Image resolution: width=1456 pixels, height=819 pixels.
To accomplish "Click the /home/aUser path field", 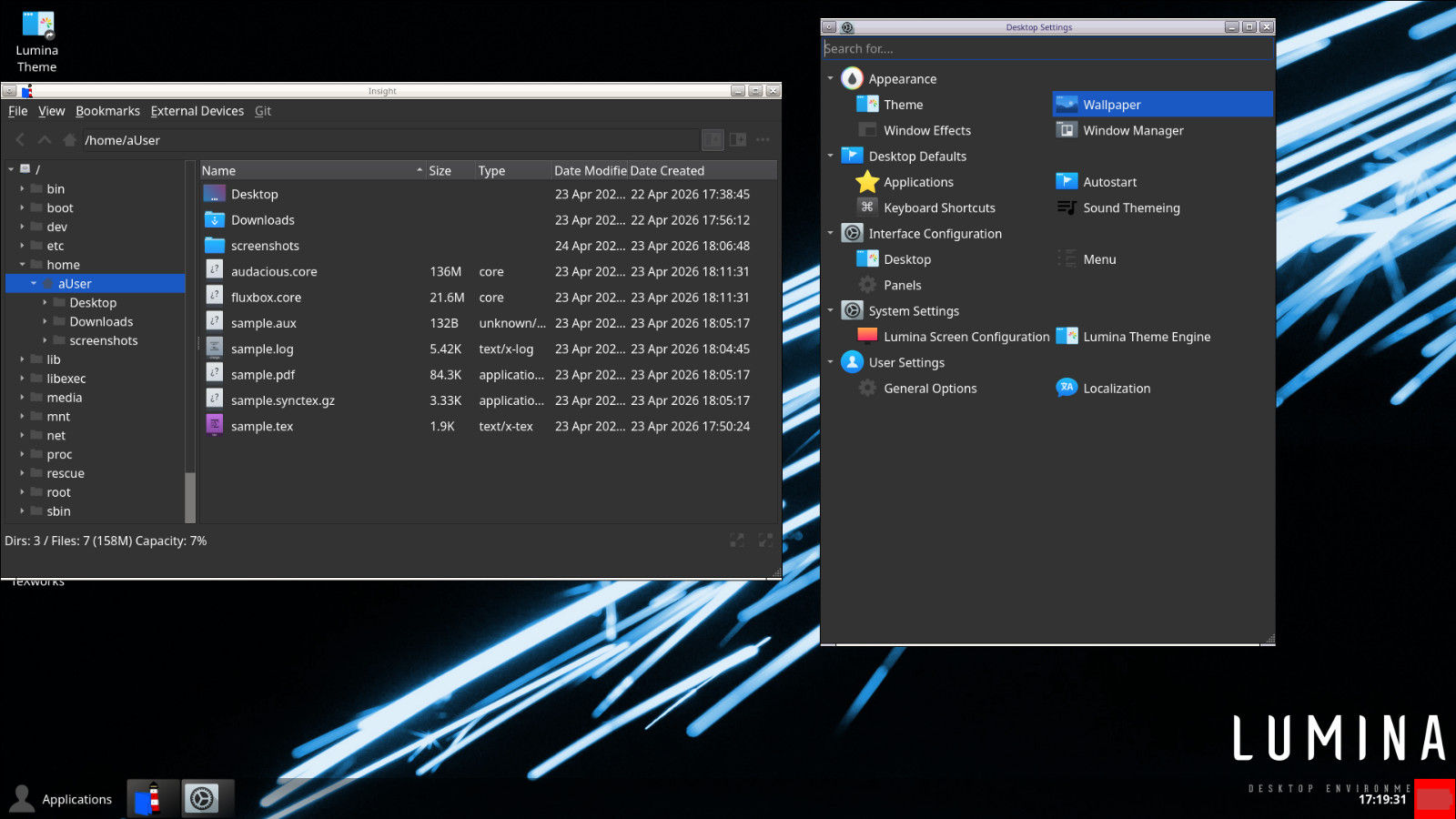I will [390, 140].
